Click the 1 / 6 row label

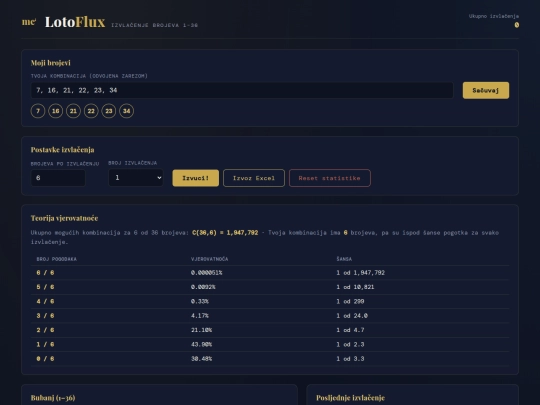pos(45,344)
